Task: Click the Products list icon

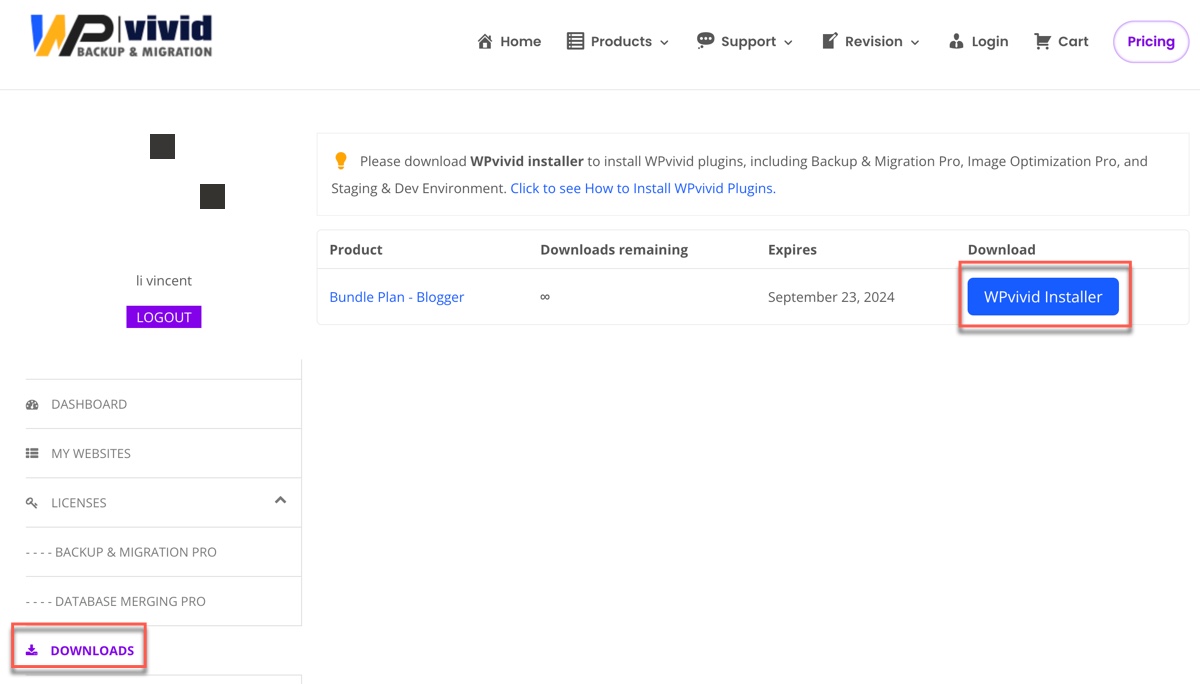Action: click(x=575, y=41)
